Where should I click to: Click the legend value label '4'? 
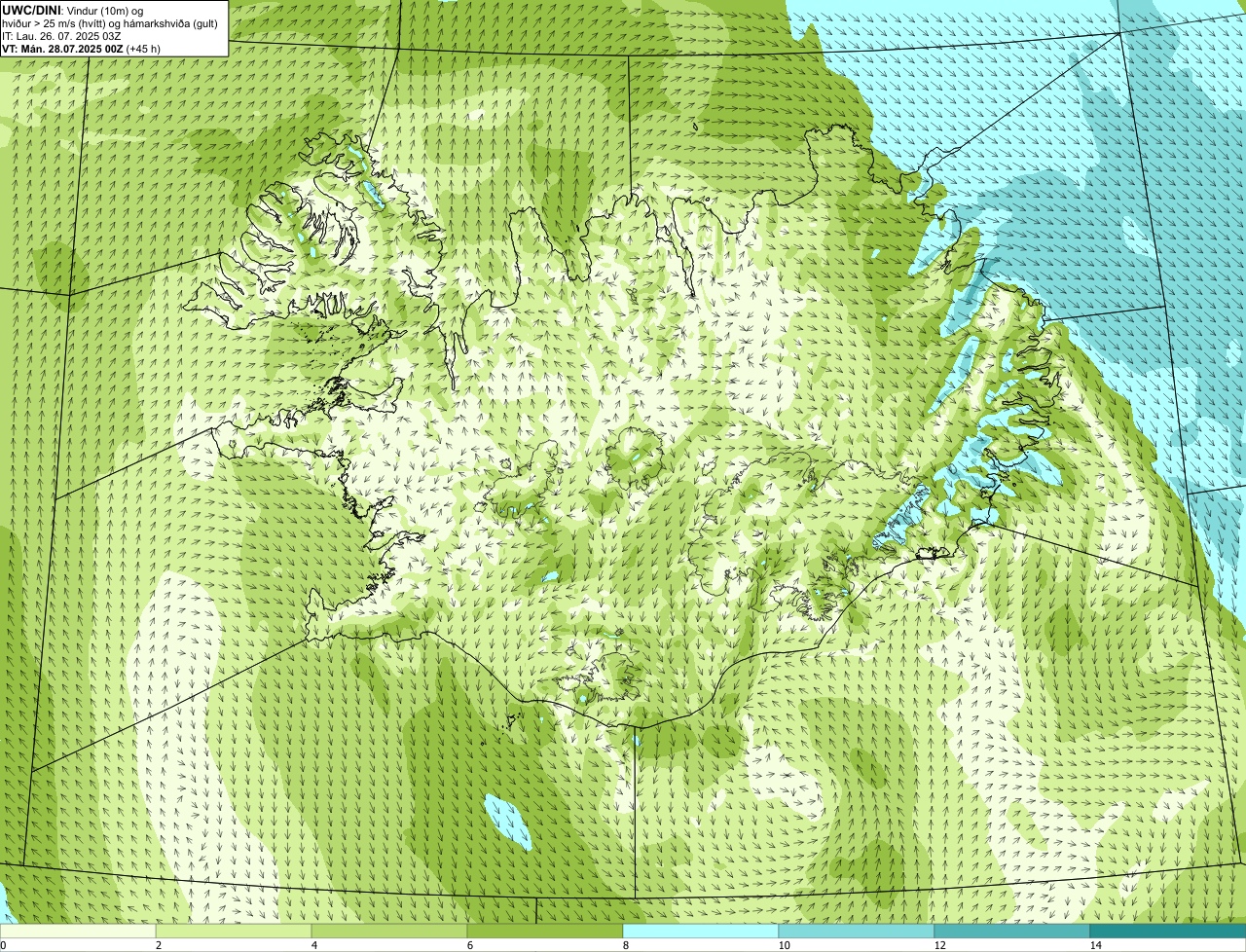point(313,945)
